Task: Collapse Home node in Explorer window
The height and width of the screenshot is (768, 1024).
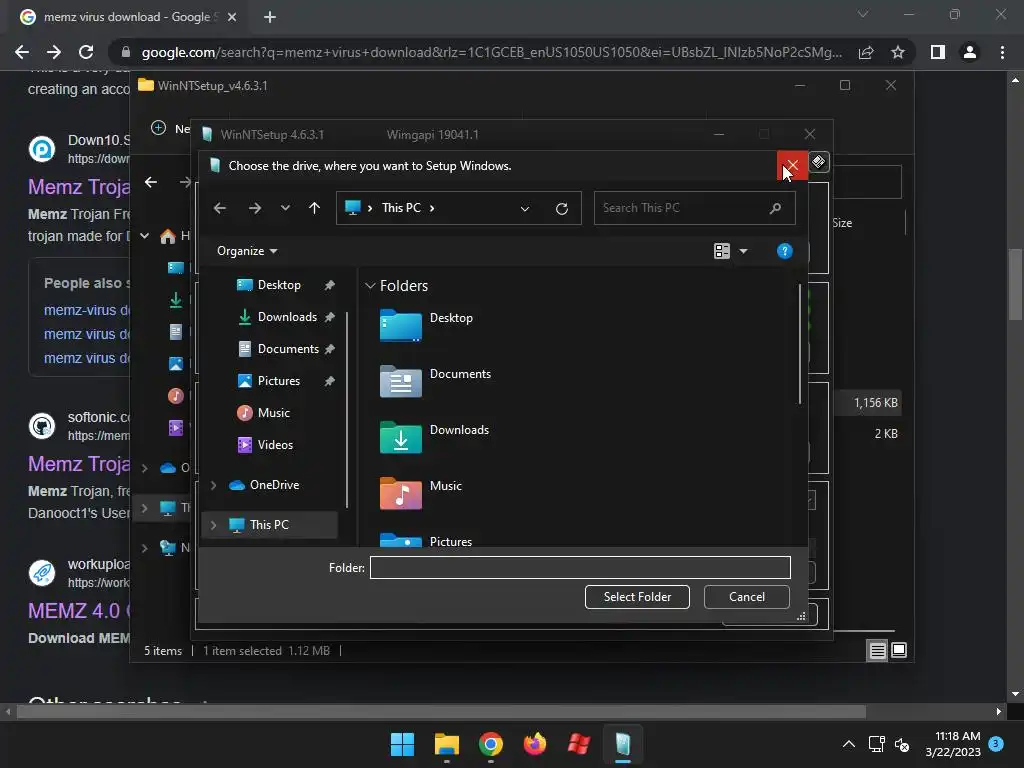Action: pyautogui.click(x=144, y=236)
